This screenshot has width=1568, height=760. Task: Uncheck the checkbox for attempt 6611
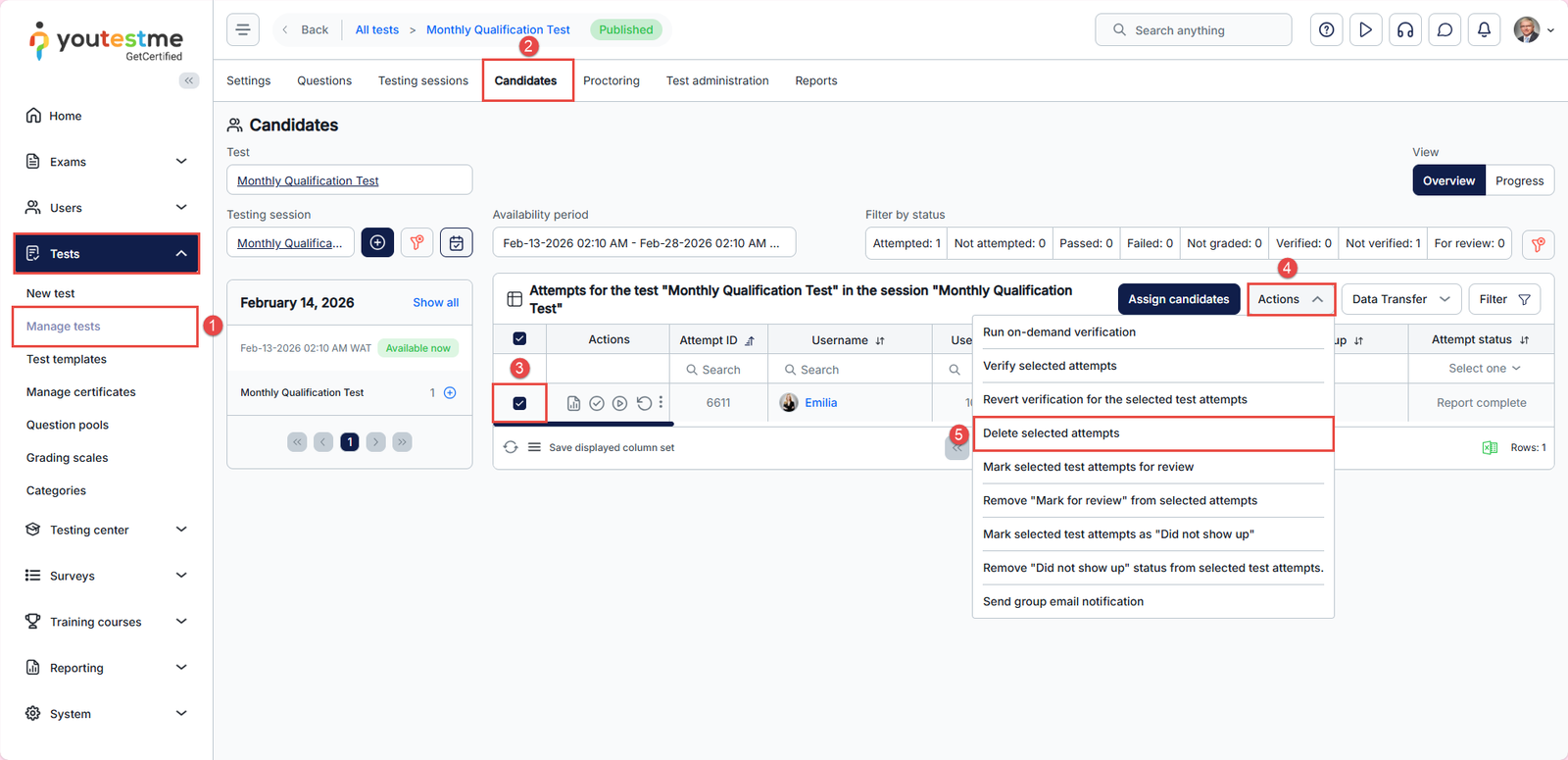(519, 403)
